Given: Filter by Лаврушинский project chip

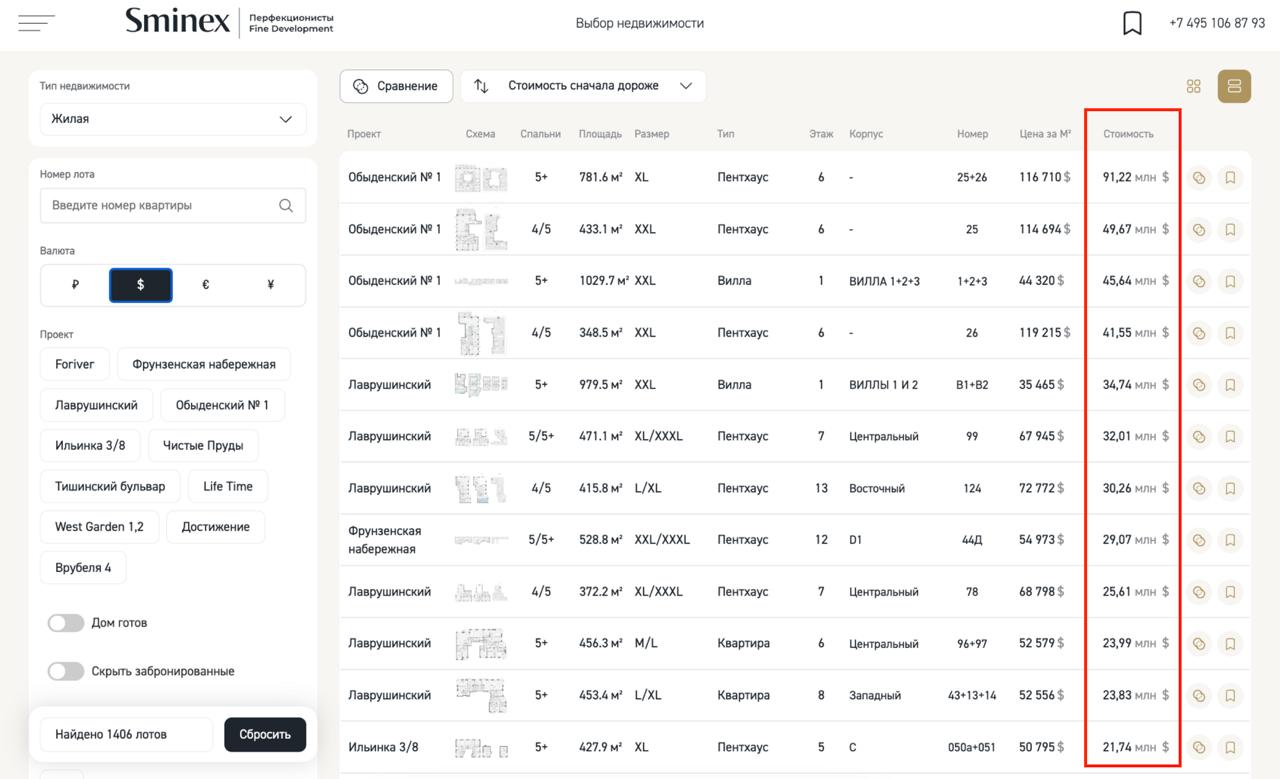Looking at the screenshot, I should (96, 405).
